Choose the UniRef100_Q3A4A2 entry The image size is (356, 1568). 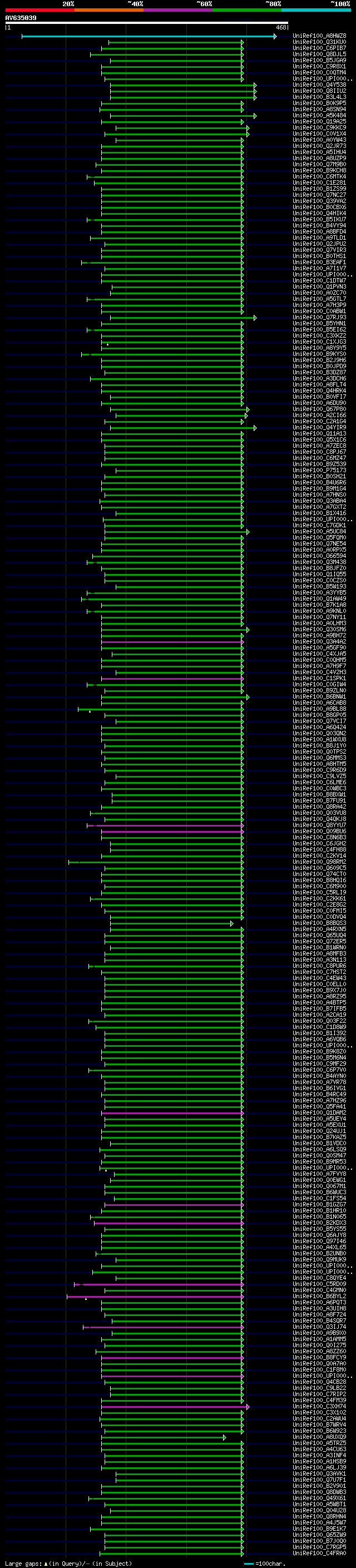coord(319,641)
